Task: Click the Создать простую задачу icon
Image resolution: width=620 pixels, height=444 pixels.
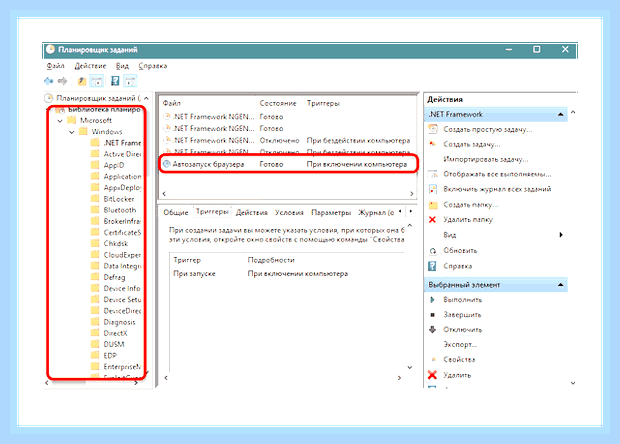Action: [x=433, y=129]
